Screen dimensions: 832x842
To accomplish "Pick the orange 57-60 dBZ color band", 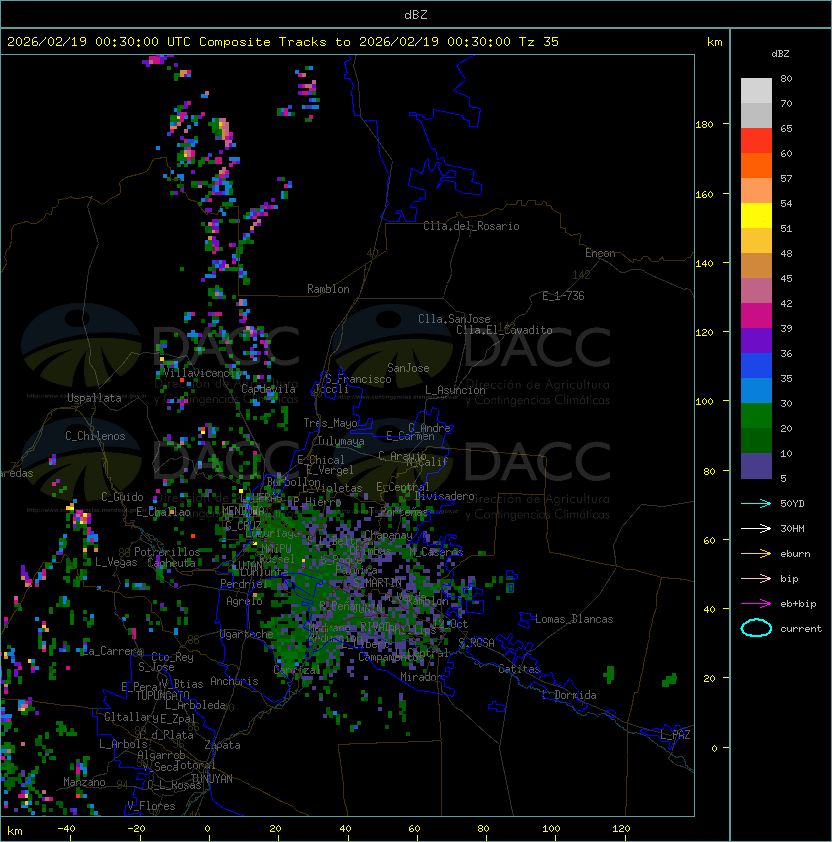I will pyautogui.click(x=756, y=166).
